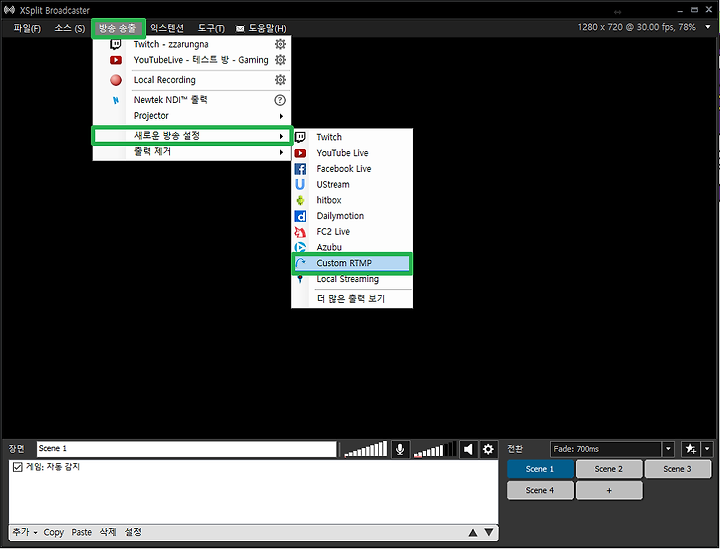Open the audio settings gear

(x=488, y=449)
